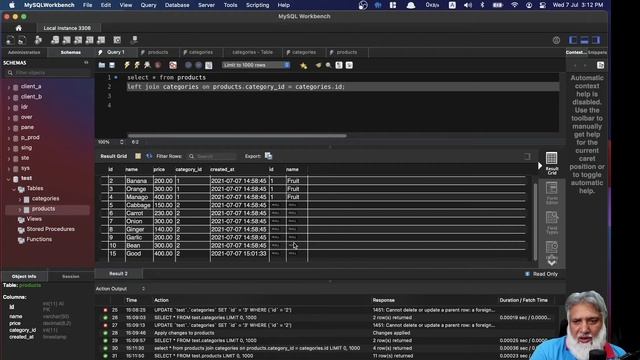Click the schema filter objects field

pyautogui.click(x=48, y=73)
